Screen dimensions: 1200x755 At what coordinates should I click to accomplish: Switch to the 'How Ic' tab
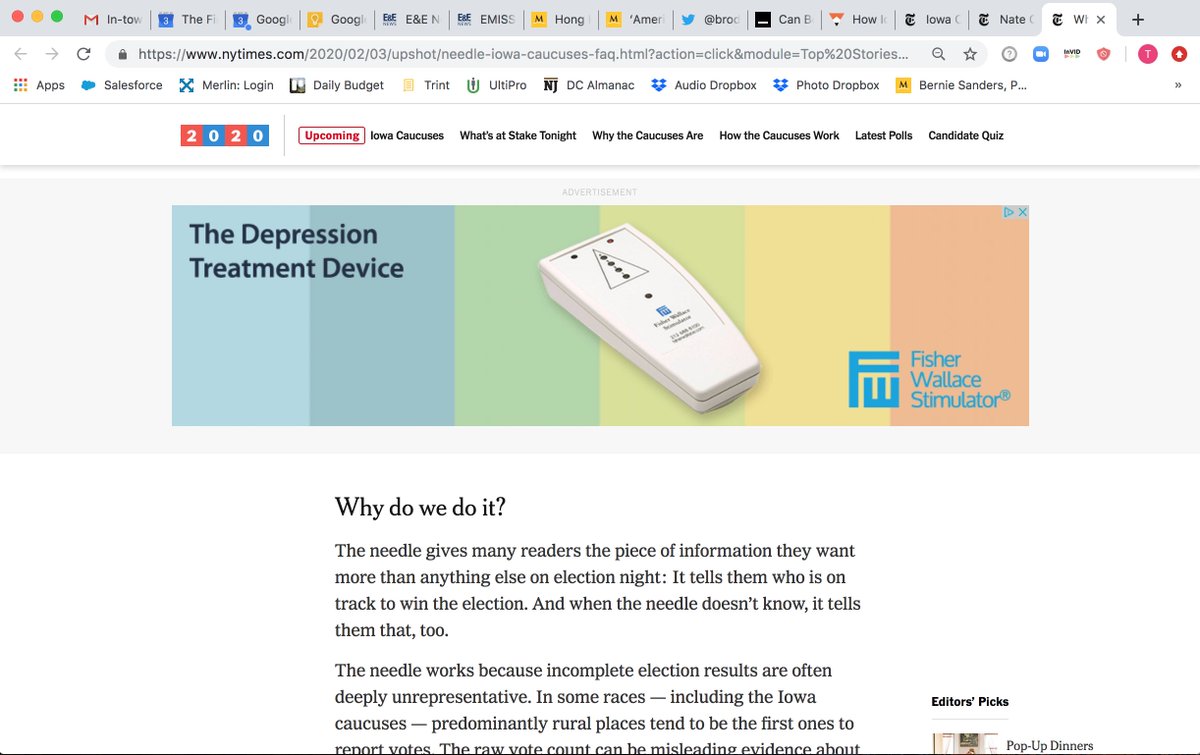click(857, 19)
